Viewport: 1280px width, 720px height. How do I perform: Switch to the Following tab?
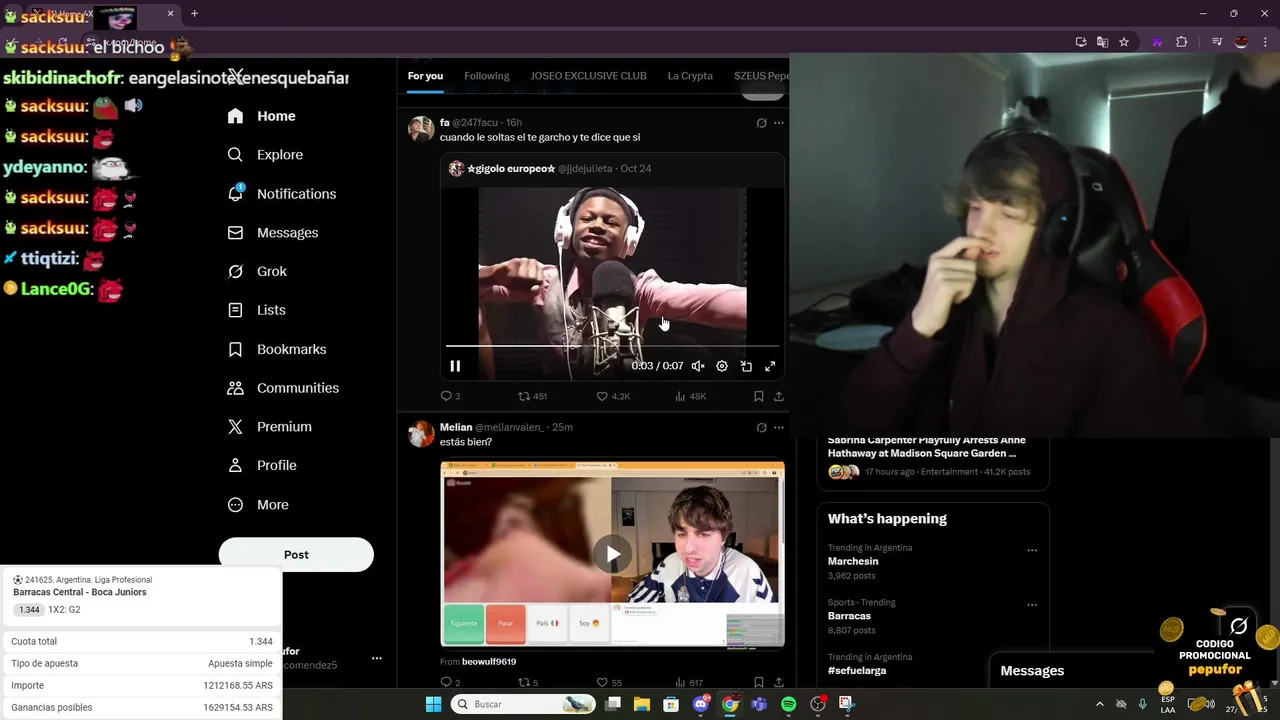click(x=487, y=76)
